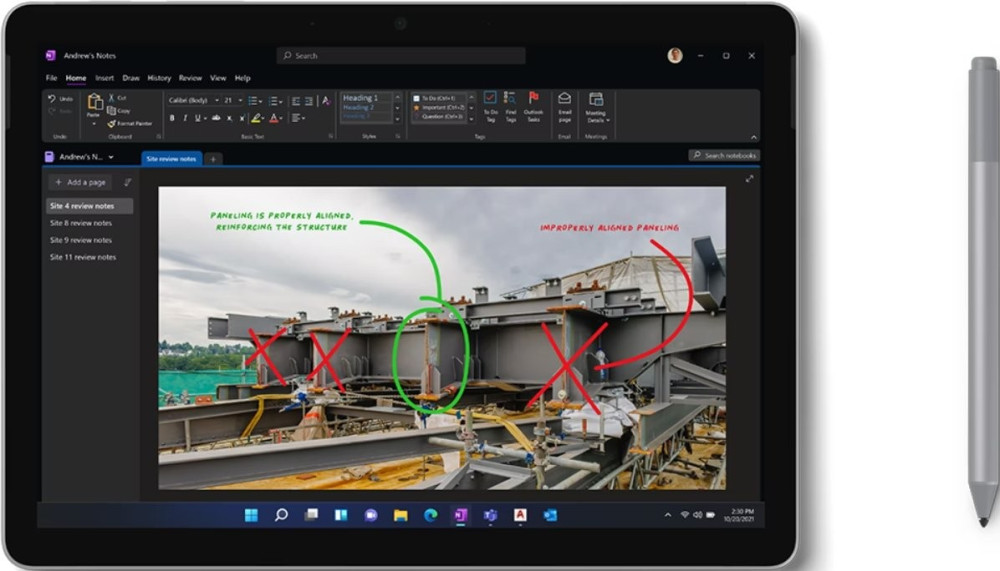Click the Paste clipboard icon
Image resolution: width=1000 pixels, height=571 pixels.
point(95,102)
